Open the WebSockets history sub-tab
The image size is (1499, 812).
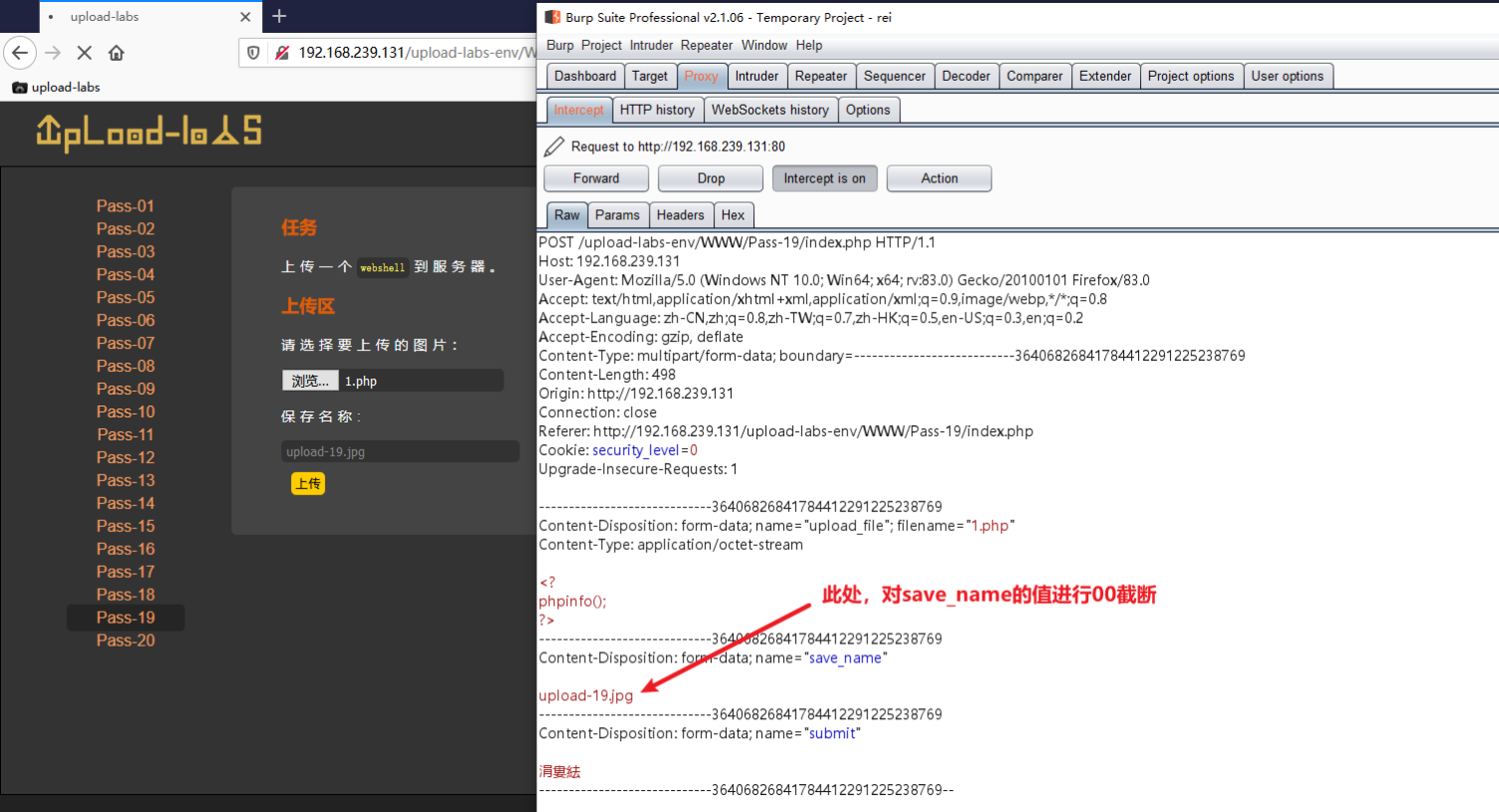(770, 110)
